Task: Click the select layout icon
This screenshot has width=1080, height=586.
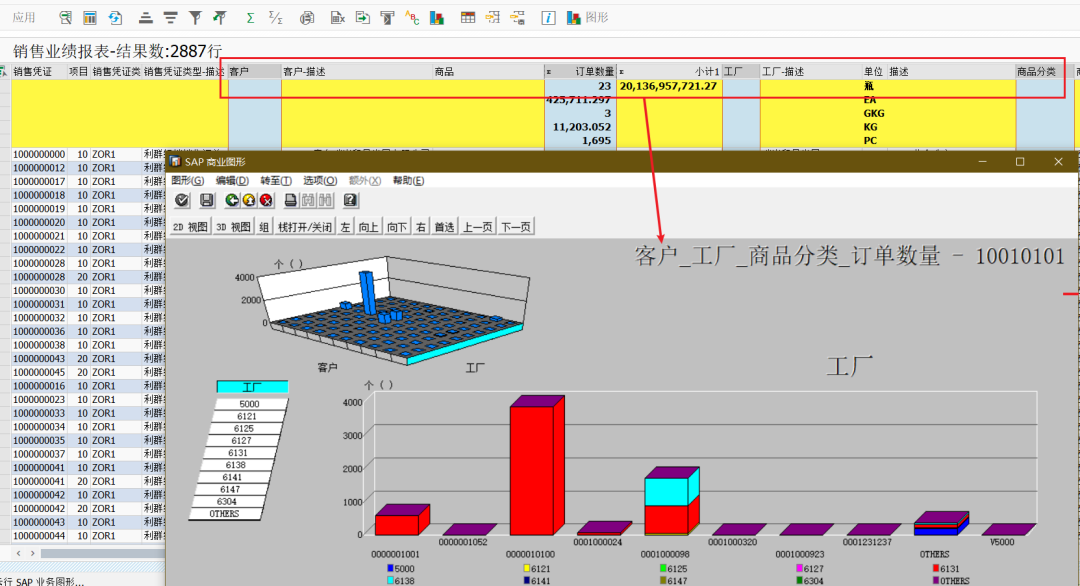Action: pos(492,18)
